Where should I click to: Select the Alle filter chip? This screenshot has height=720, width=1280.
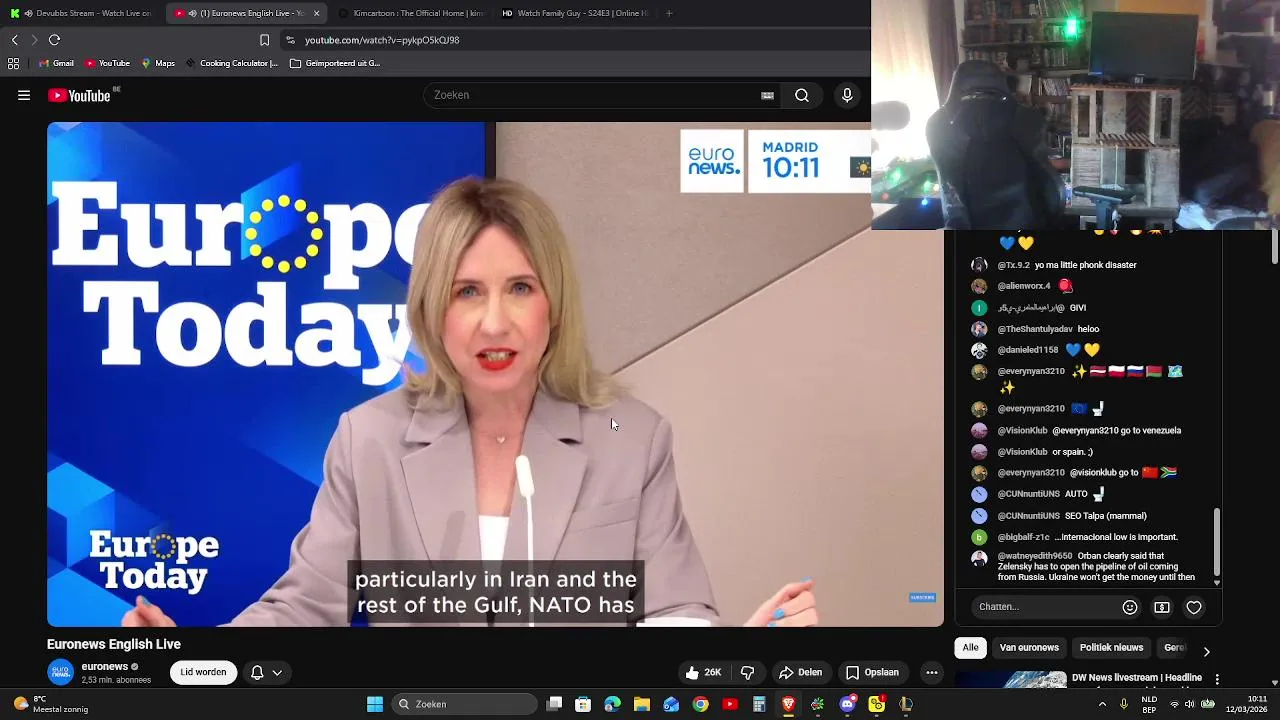[x=970, y=648]
